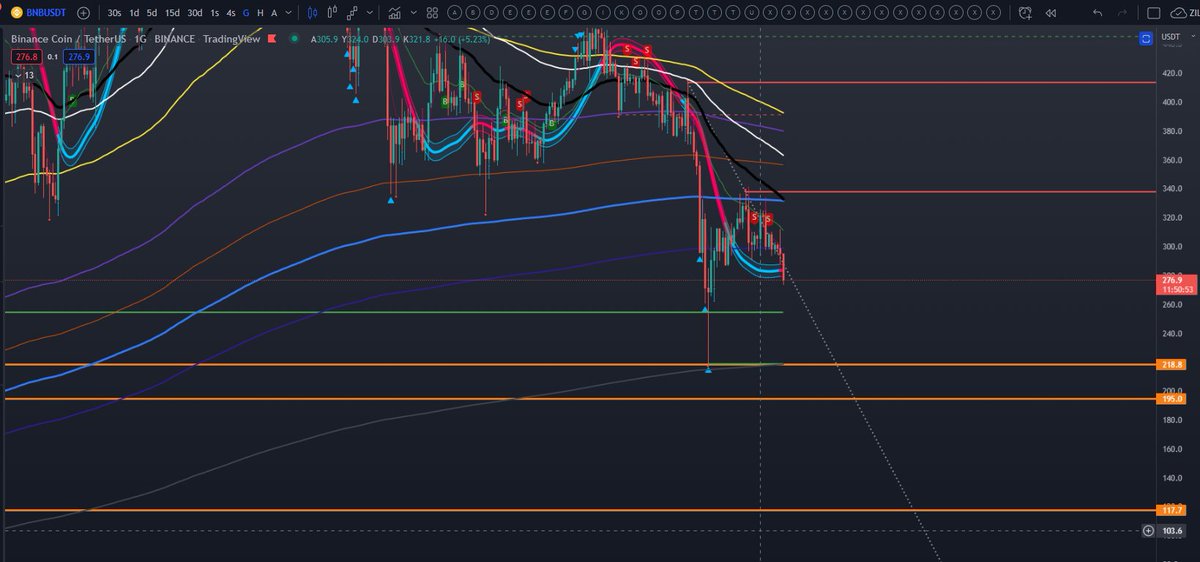1200x562 pixels.
Task: Click the 0.1 spread value
Action: [52, 57]
